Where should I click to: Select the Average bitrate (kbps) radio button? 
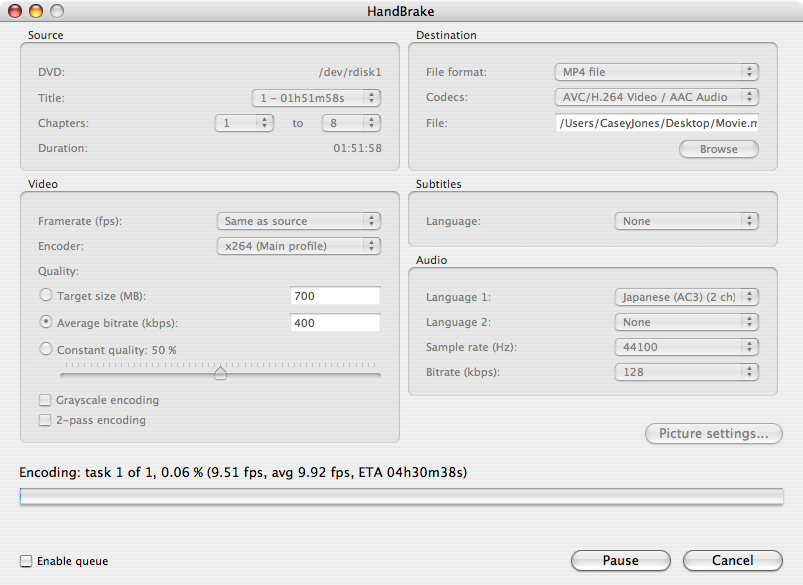(x=46, y=322)
